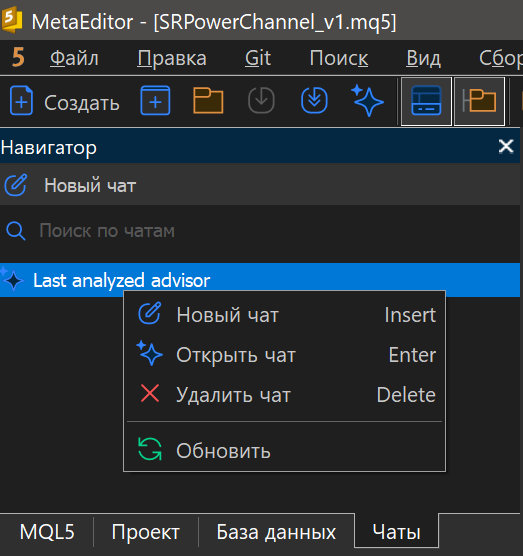Toggle the Navigator panel layout button

426,101
